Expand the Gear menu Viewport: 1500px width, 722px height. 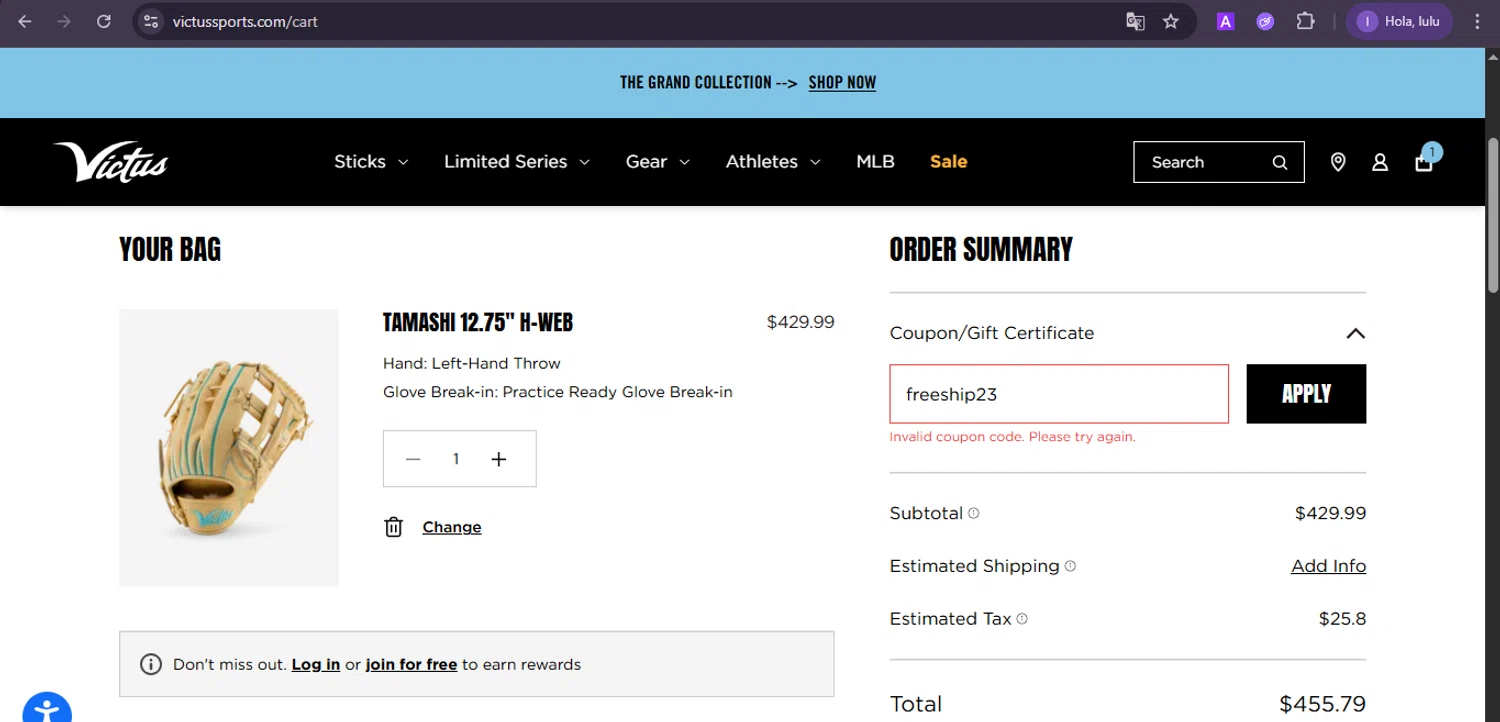click(658, 161)
